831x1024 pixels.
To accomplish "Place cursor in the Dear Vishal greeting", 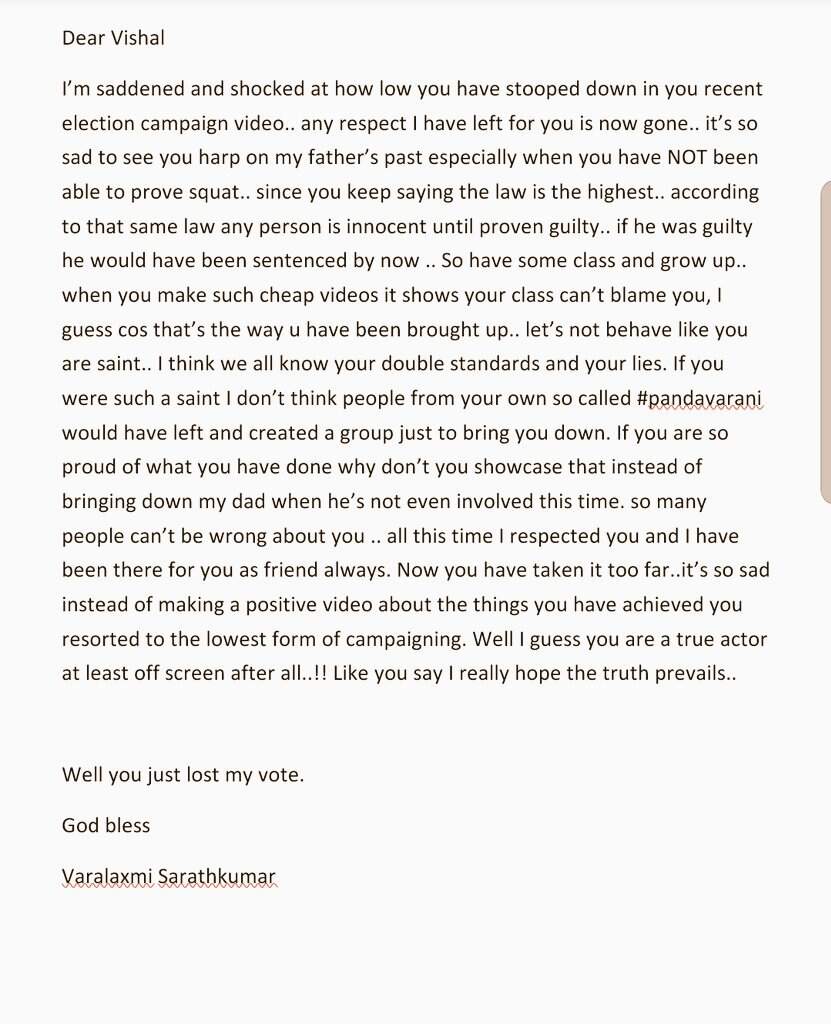I will click(x=113, y=38).
